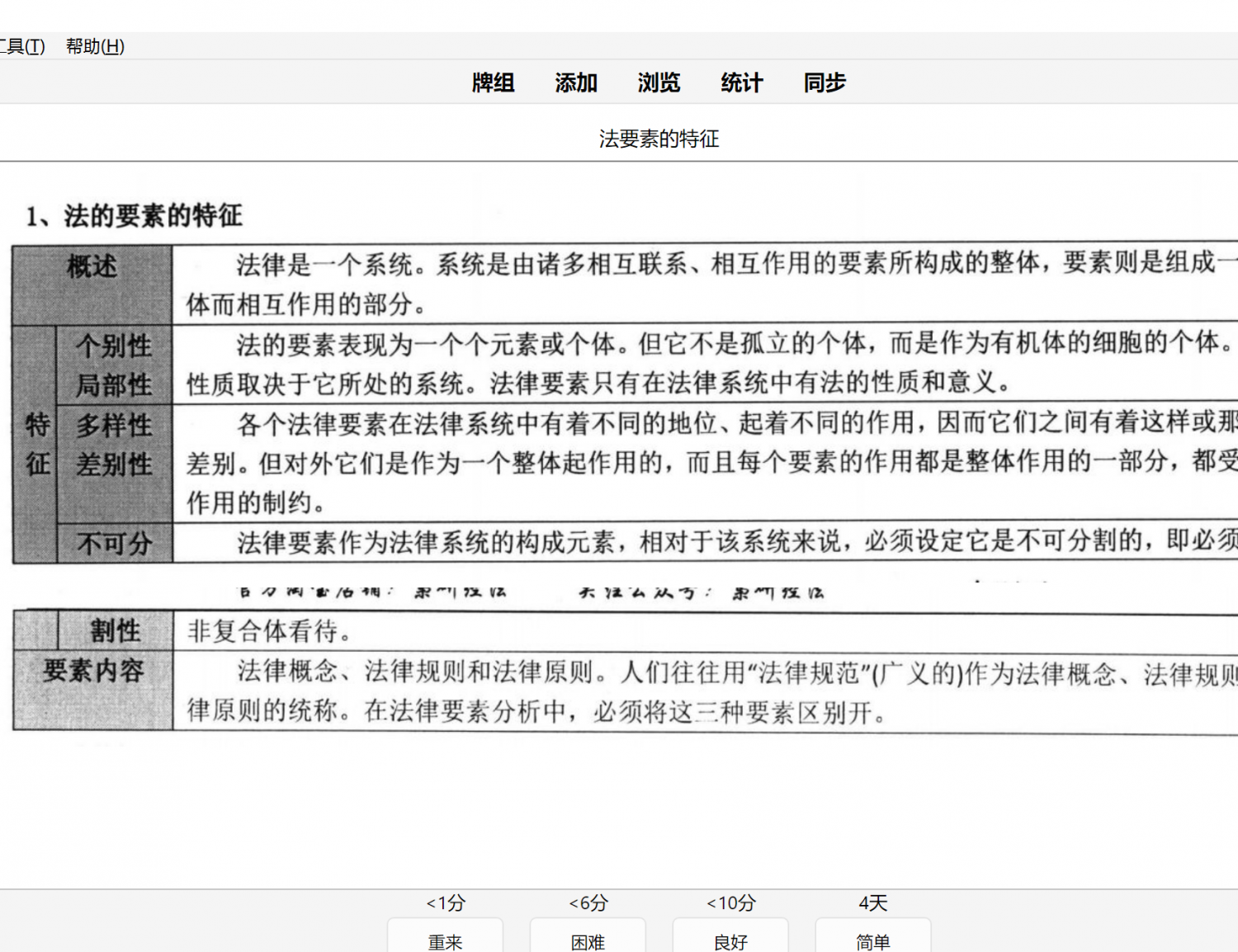Click the 割性 cell label
Screen dimensions: 1238x952
click(x=116, y=631)
